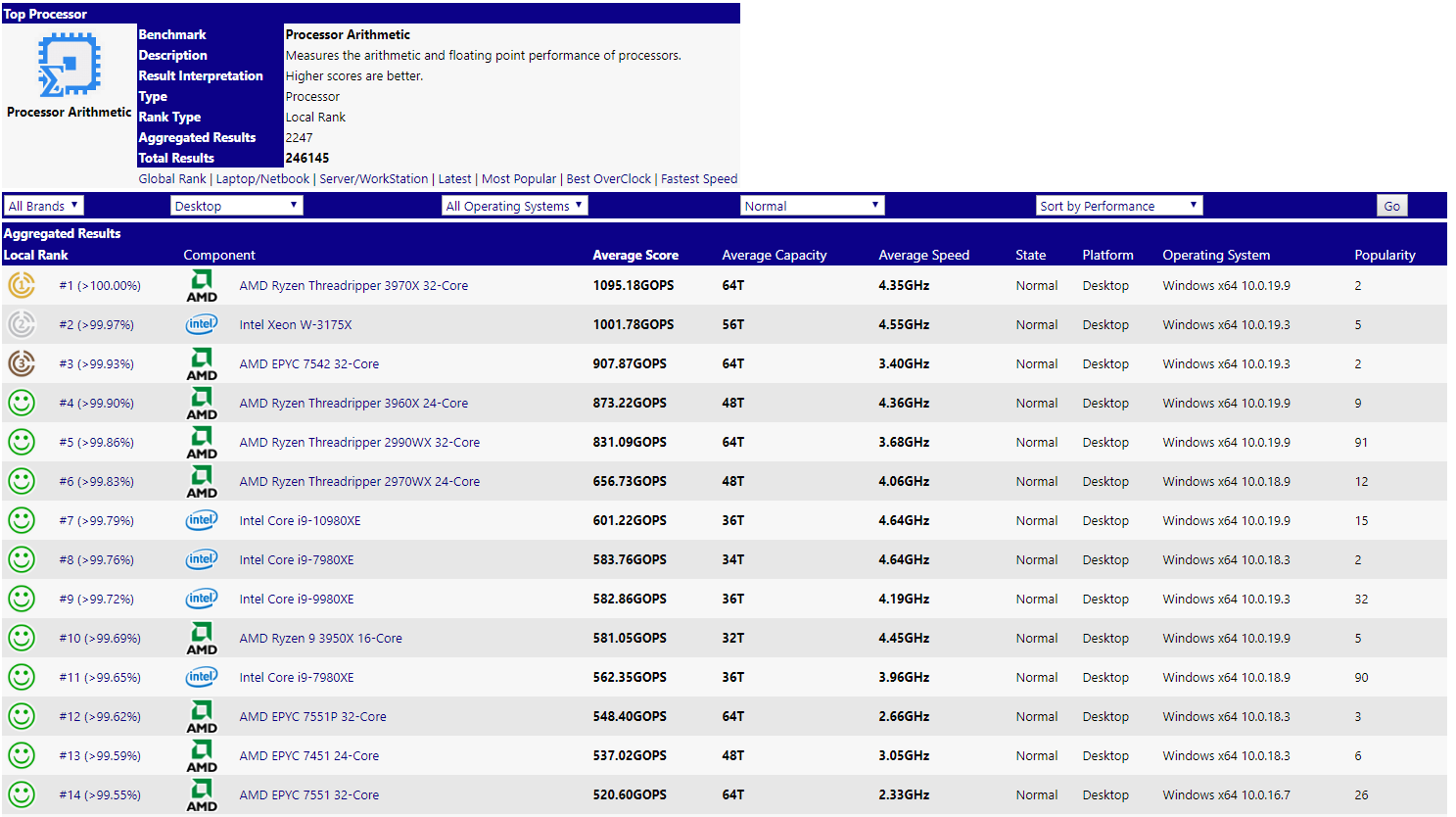Click the #6 (>99.83%) rank label
Screen dimensions: 1456x817
96,481
